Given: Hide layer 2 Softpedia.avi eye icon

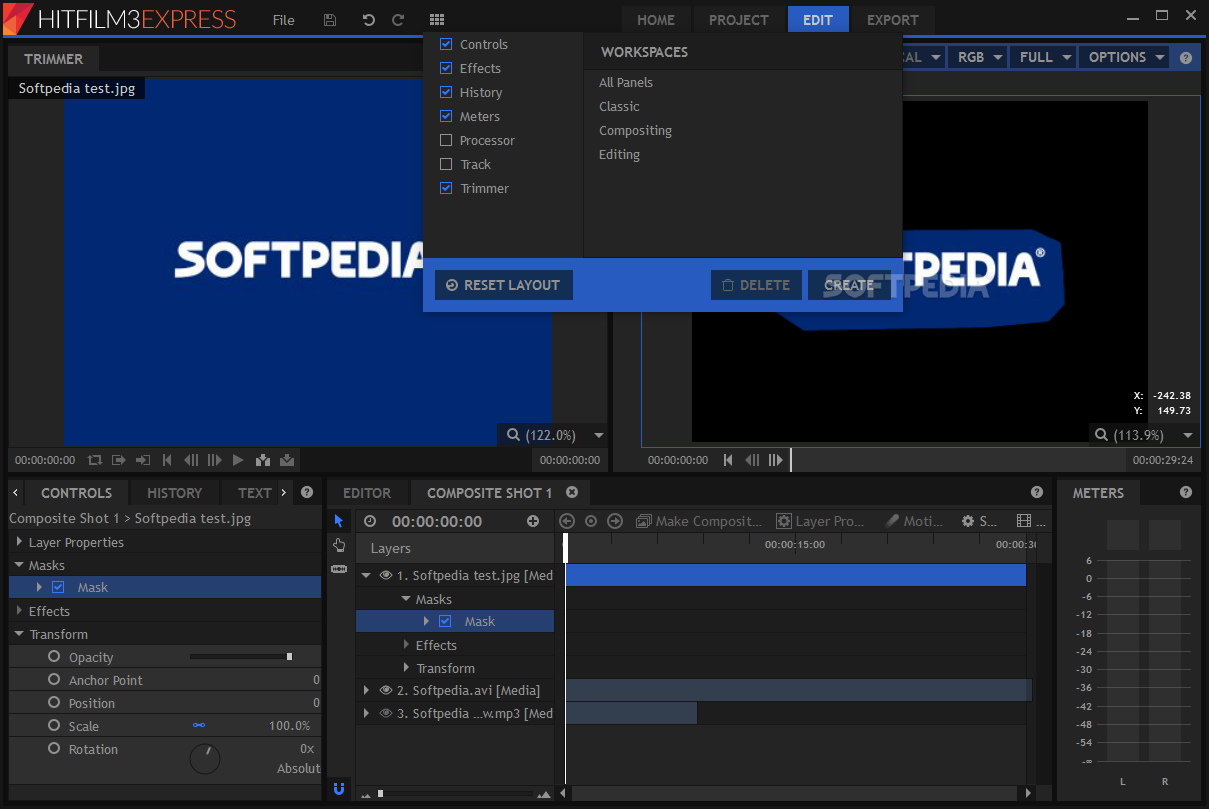Looking at the screenshot, I should tap(385, 690).
